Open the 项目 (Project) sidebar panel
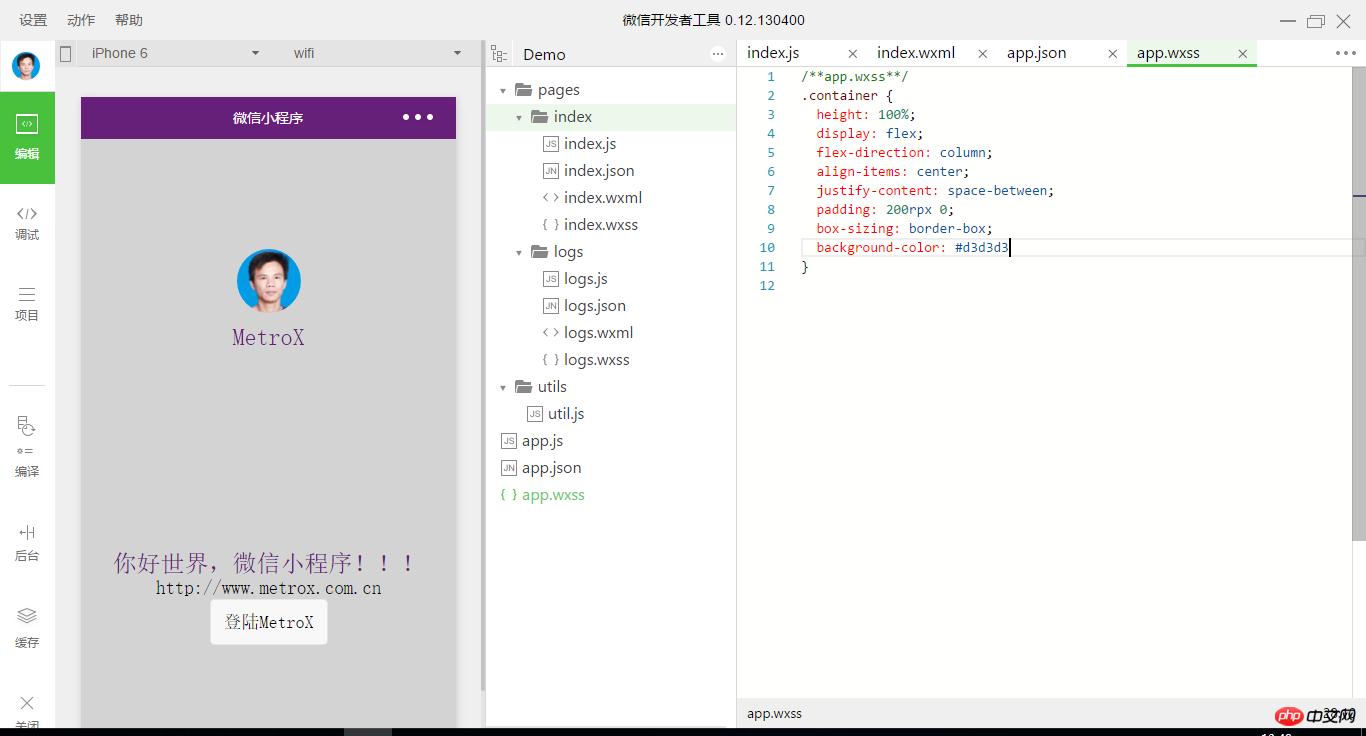Image resolution: width=1366 pixels, height=736 pixels. click(x=27, y=303)
